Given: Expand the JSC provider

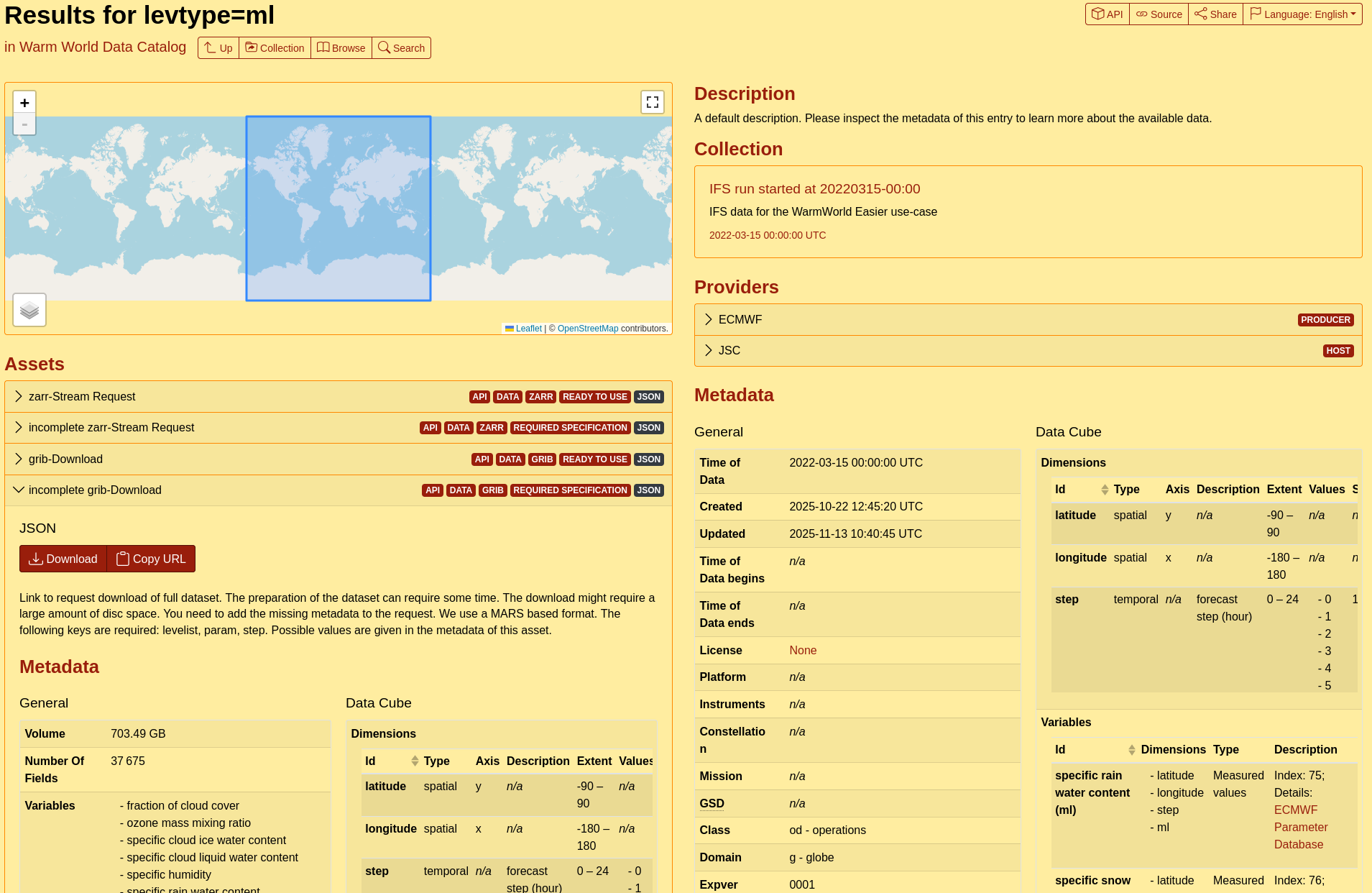Looking at the screenshot, I should [1028, 351].
